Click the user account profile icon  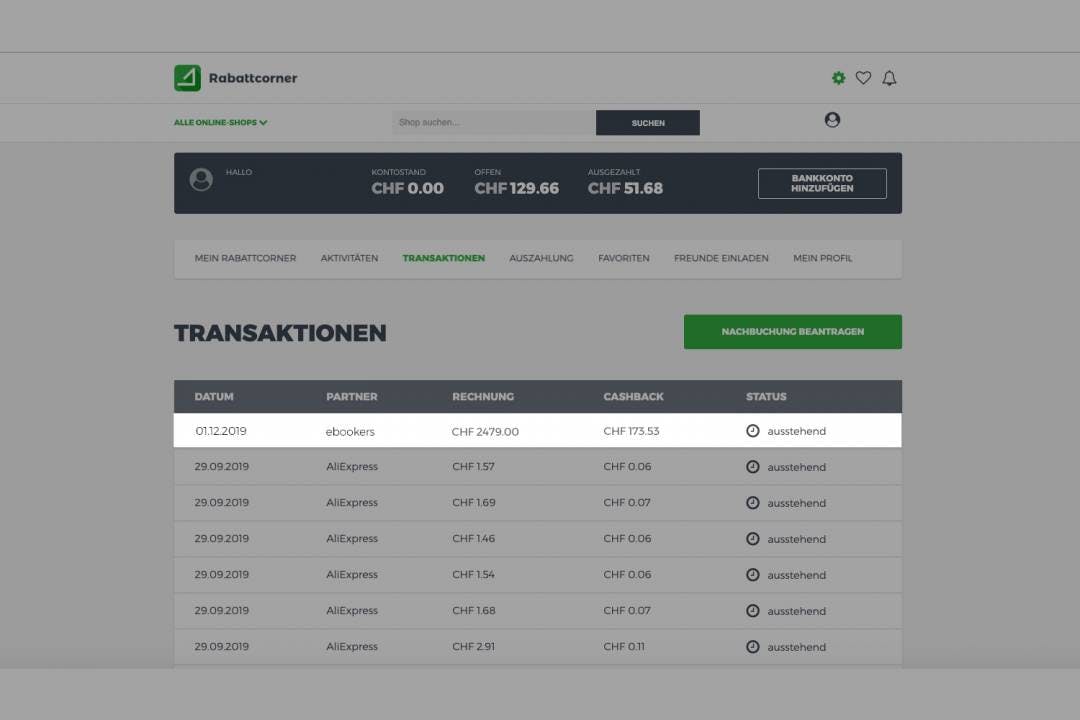pos(831,120)
